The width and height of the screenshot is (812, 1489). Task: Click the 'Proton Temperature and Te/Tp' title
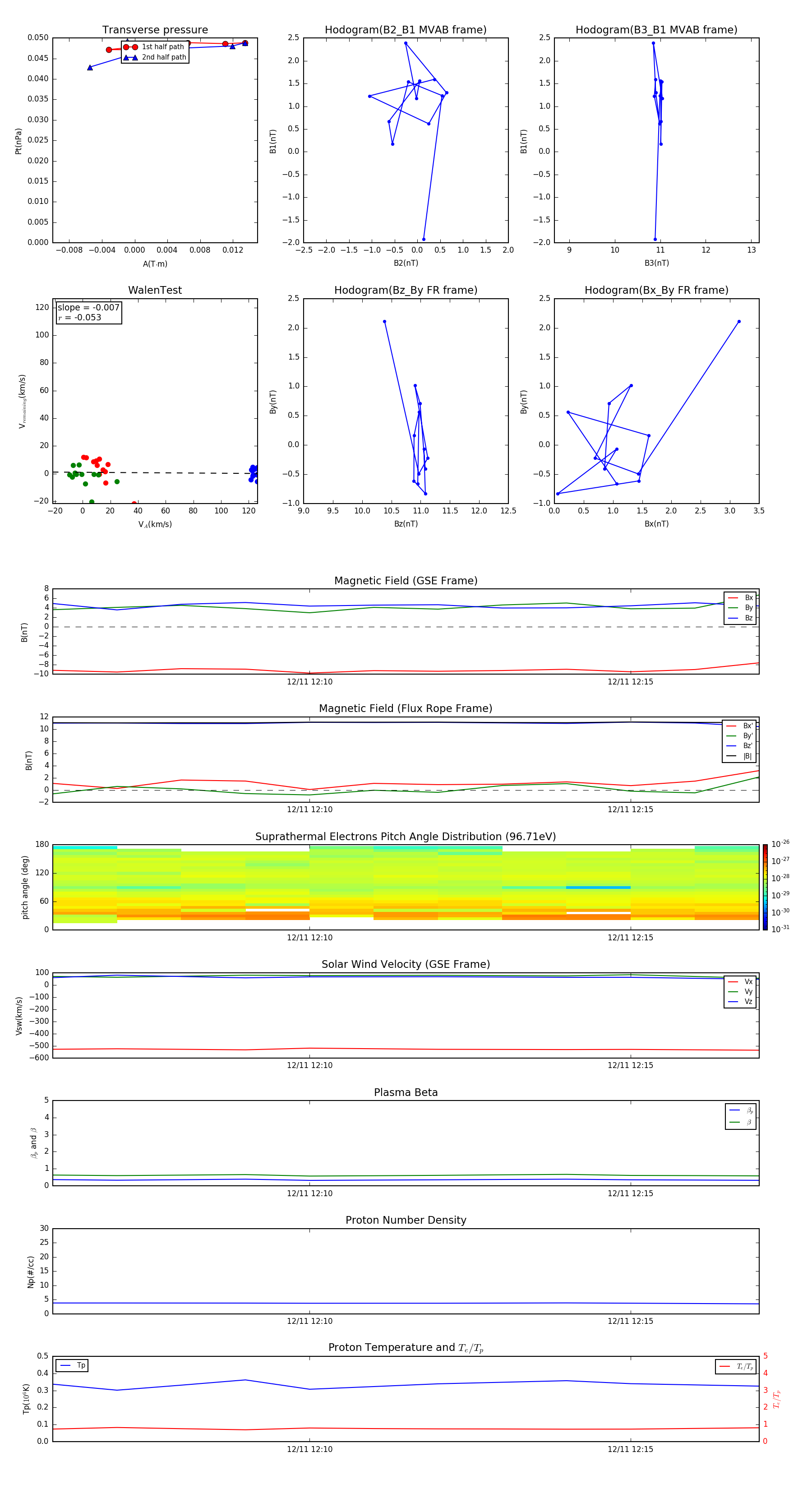tap(406, 1347)
